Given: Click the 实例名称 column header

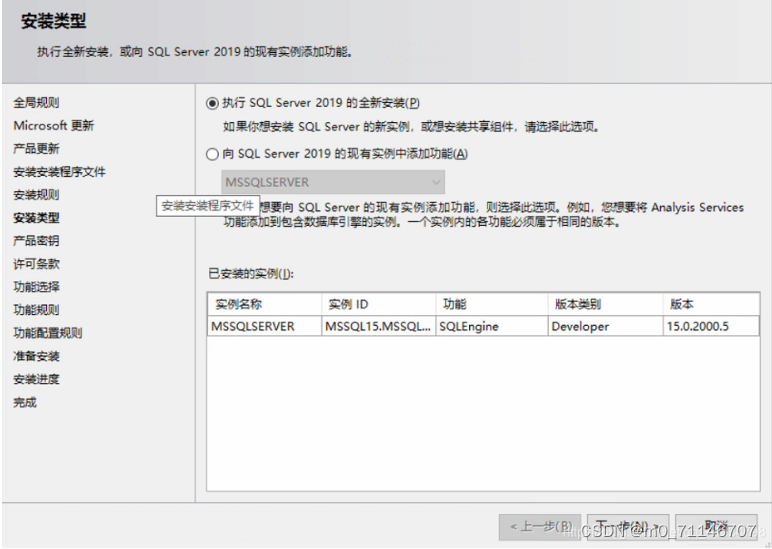Looking at the screenshot, I should (264, 304).
